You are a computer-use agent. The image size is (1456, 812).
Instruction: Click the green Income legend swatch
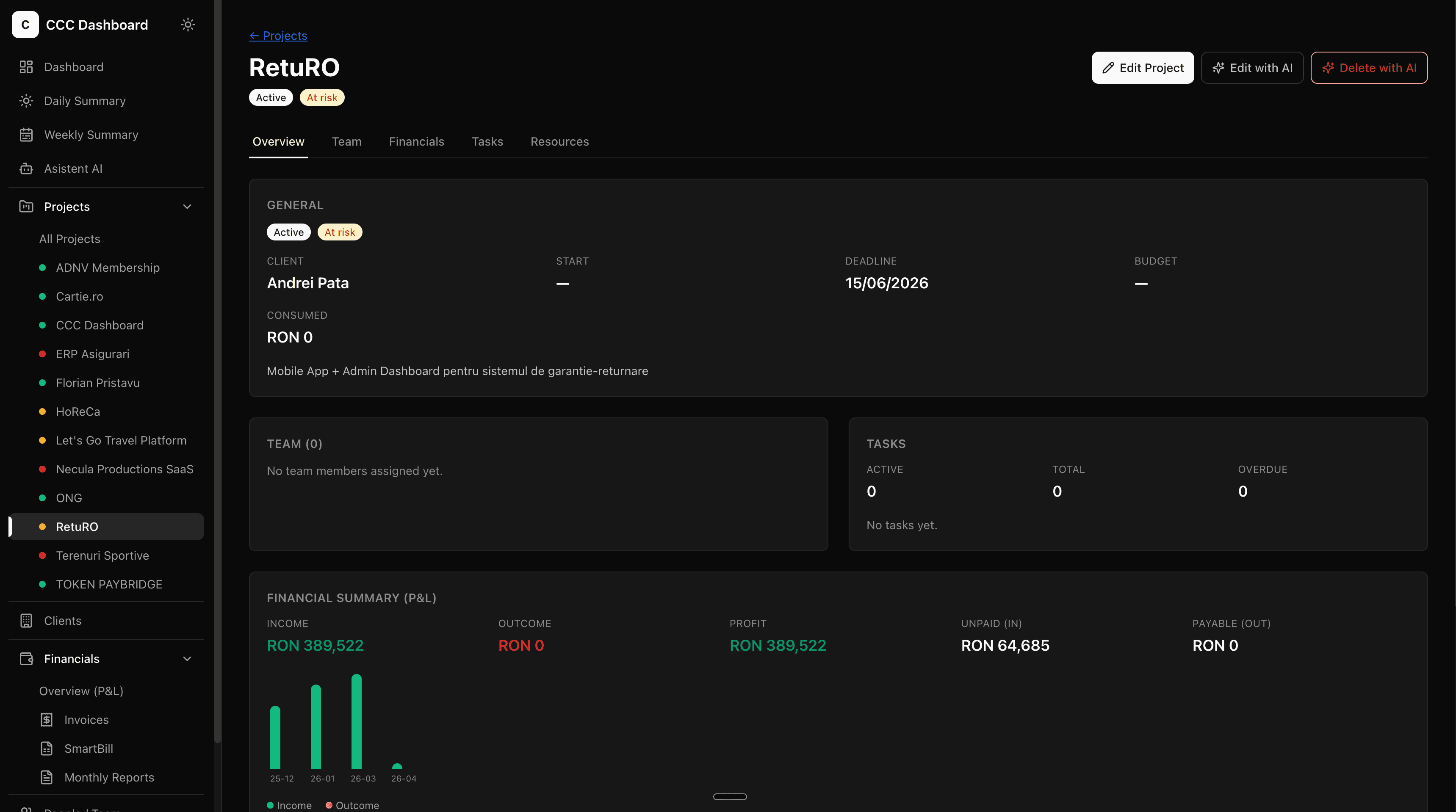[x=270, y=805]
